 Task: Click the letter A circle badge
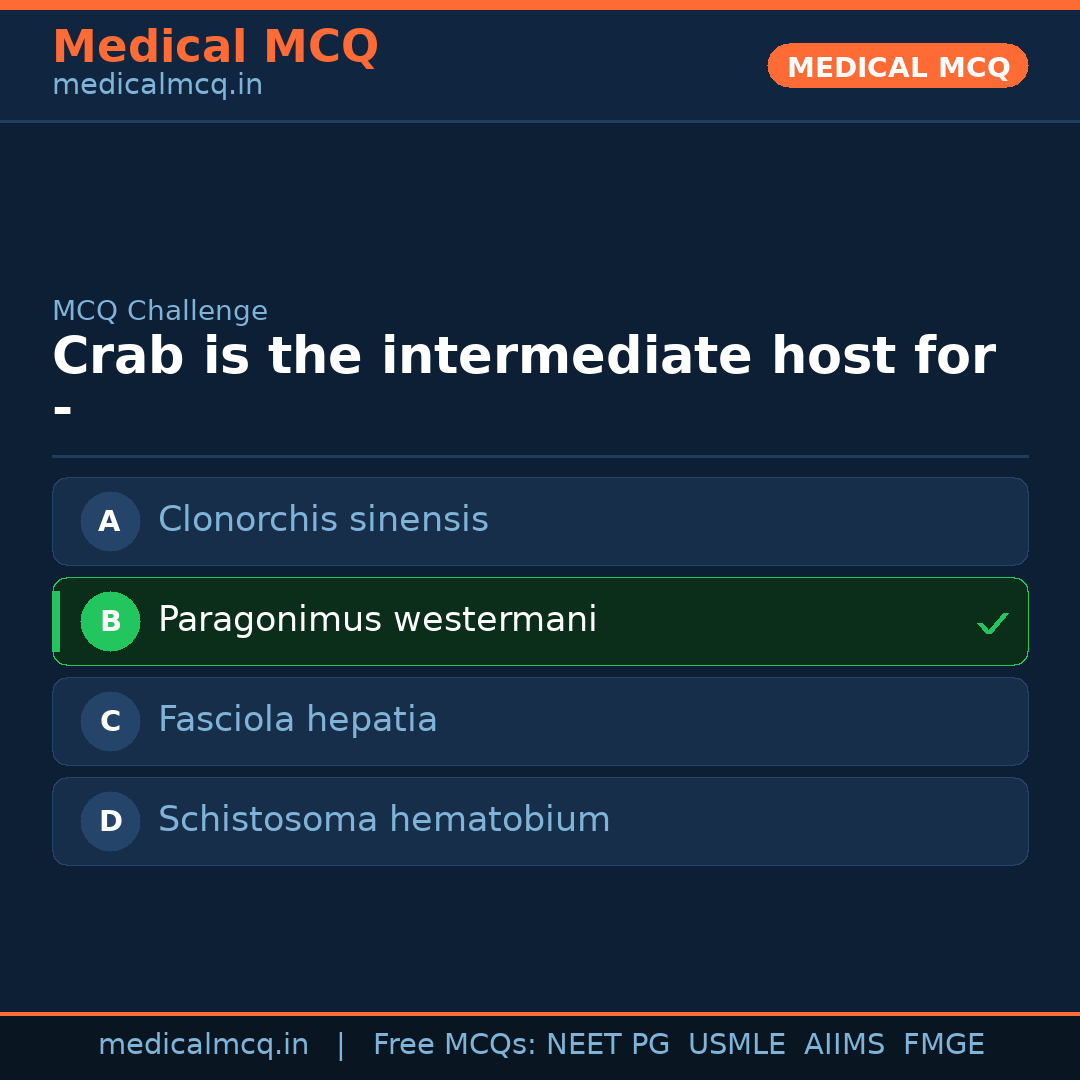coord(110,521)
